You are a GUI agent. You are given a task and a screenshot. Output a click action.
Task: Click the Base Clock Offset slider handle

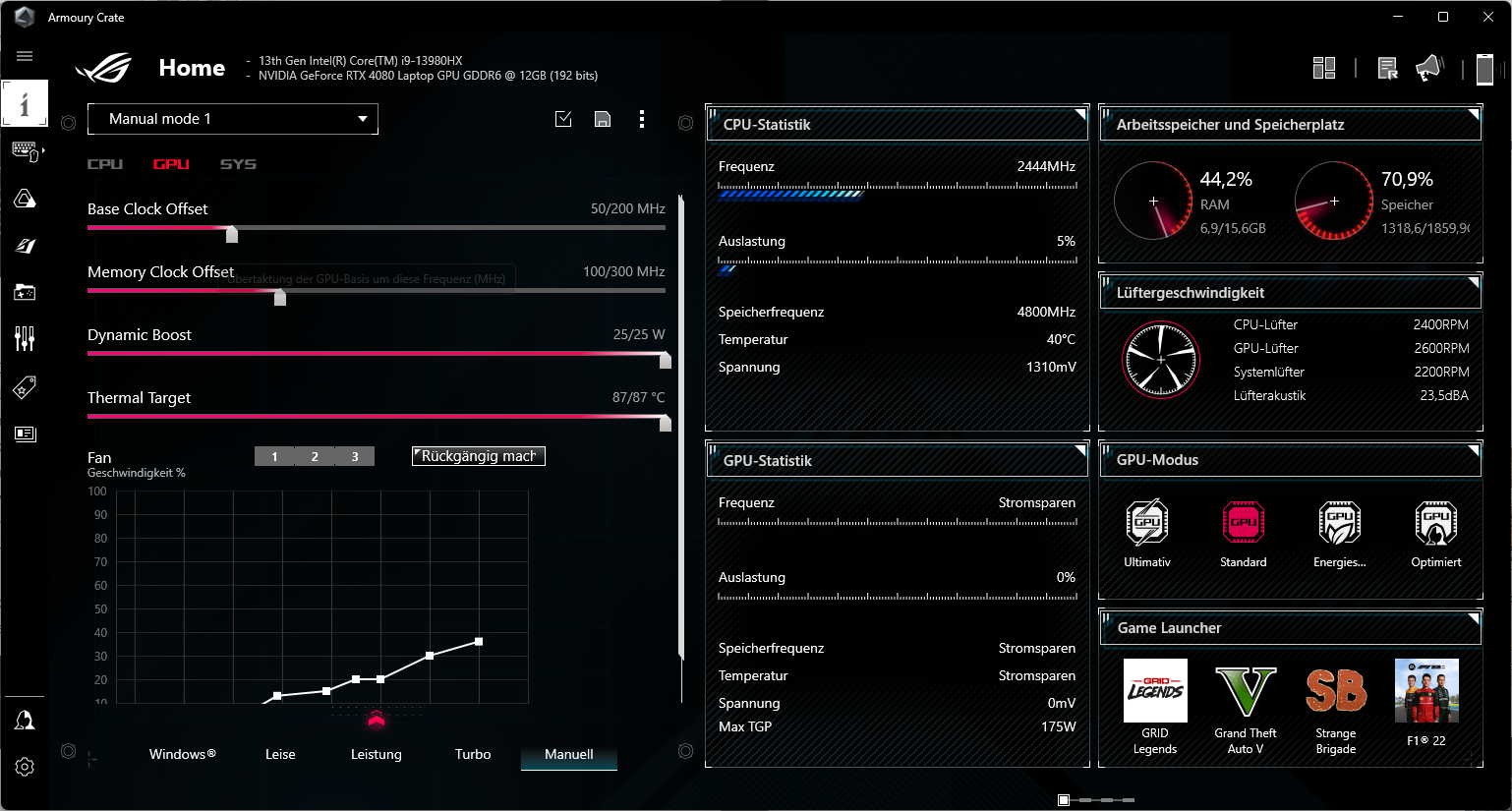[x=232, y=233]
